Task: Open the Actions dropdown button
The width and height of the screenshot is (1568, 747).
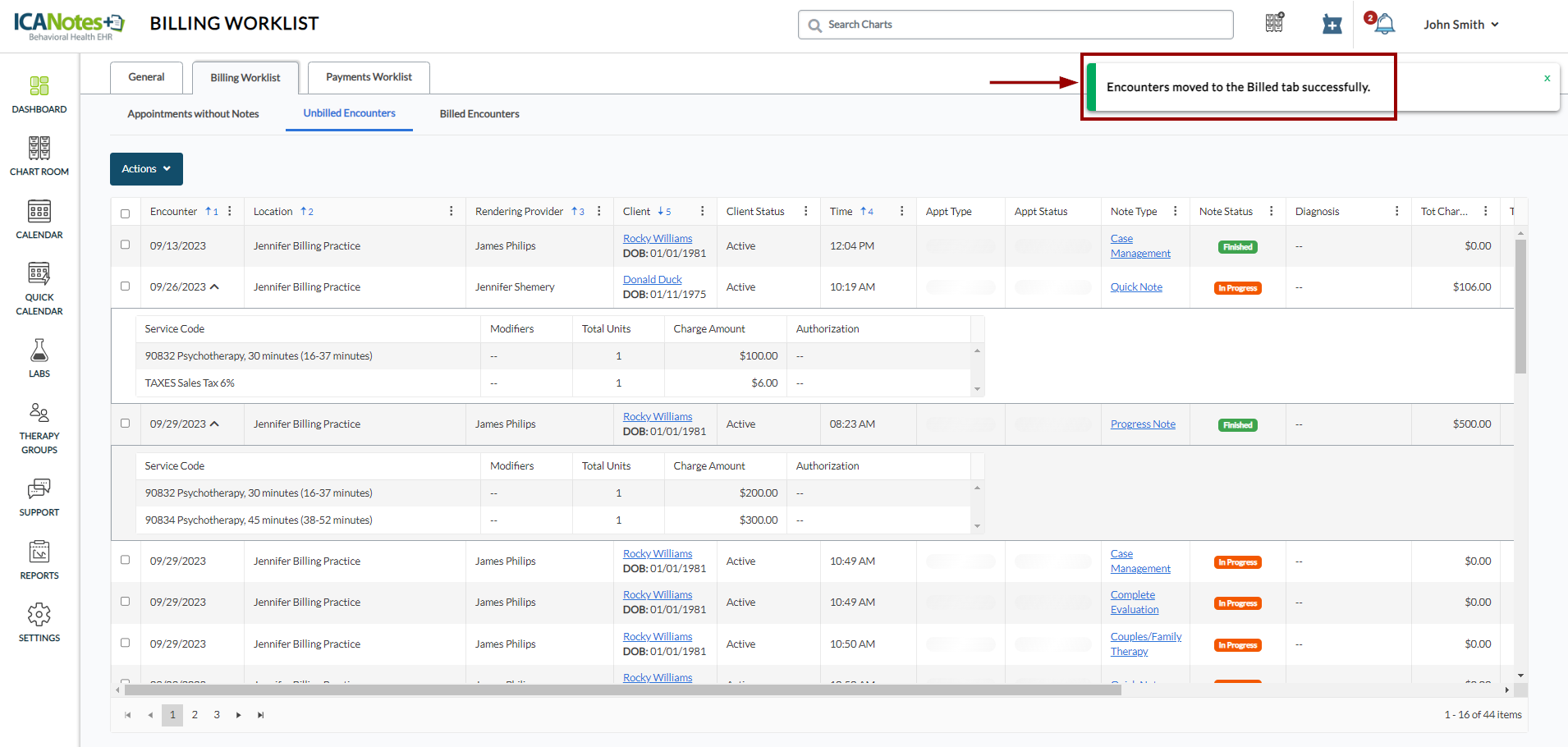Action: pyautogui.click(x=146, y=169)
